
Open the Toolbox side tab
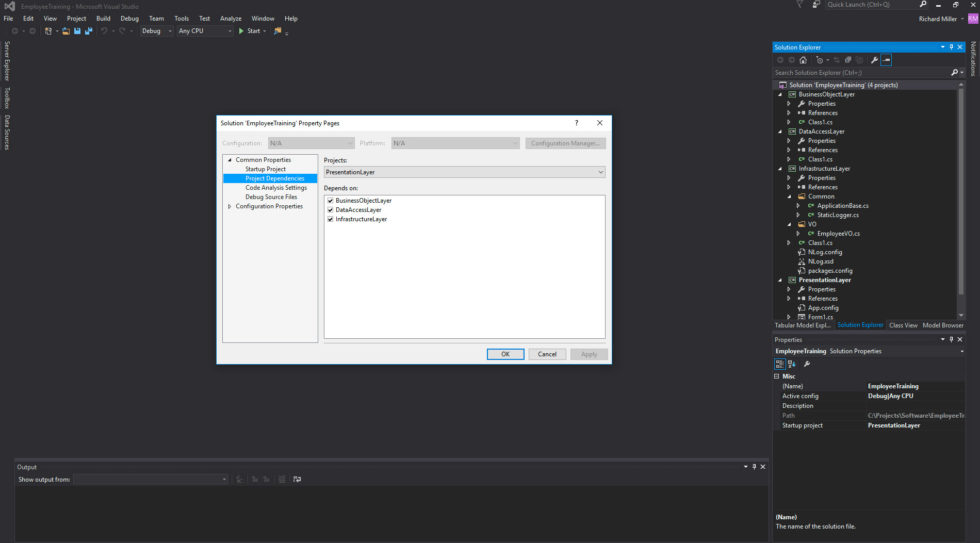click(x=7, y=98)
